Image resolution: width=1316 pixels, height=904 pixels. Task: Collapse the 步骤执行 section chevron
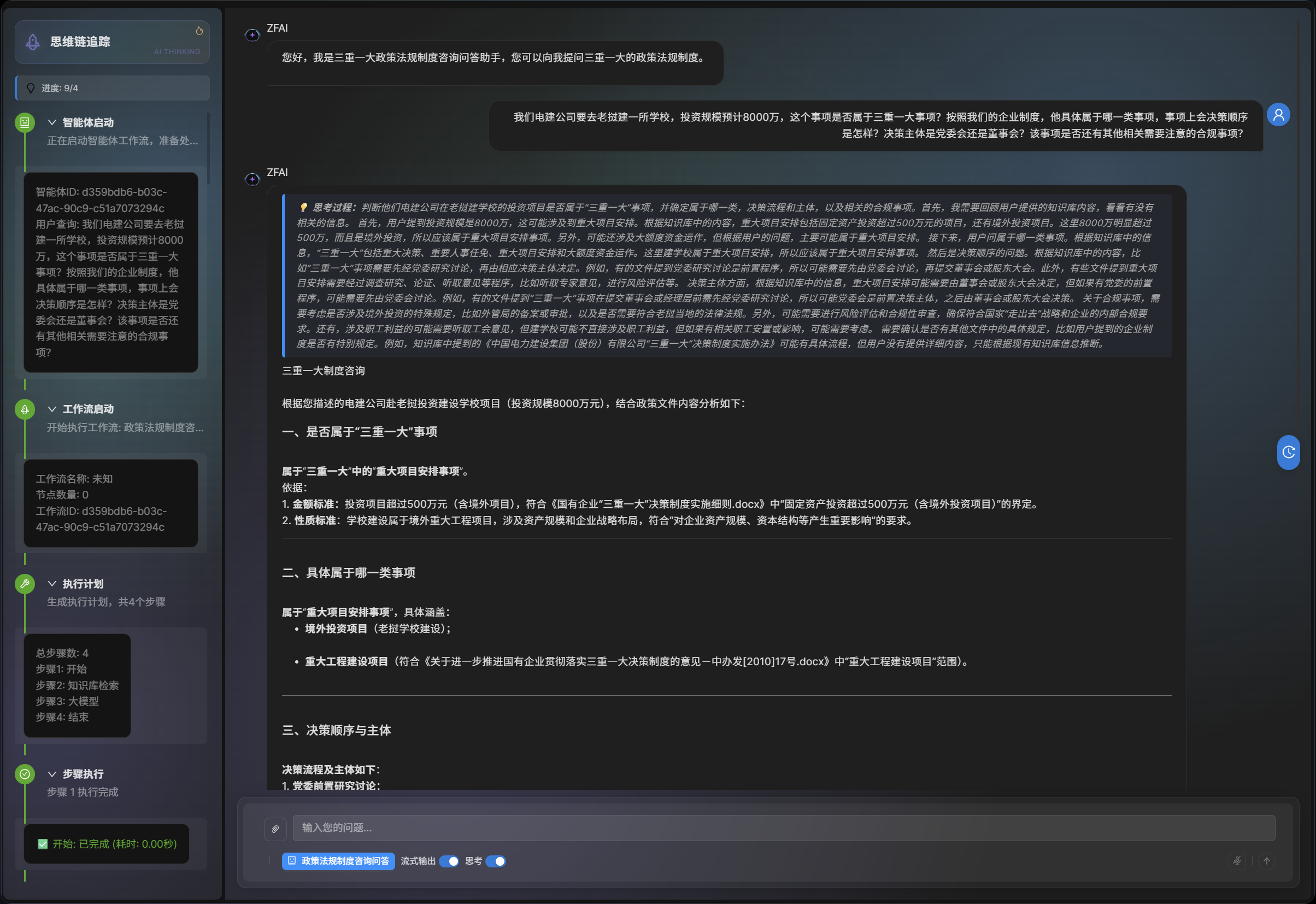[52, 774]
